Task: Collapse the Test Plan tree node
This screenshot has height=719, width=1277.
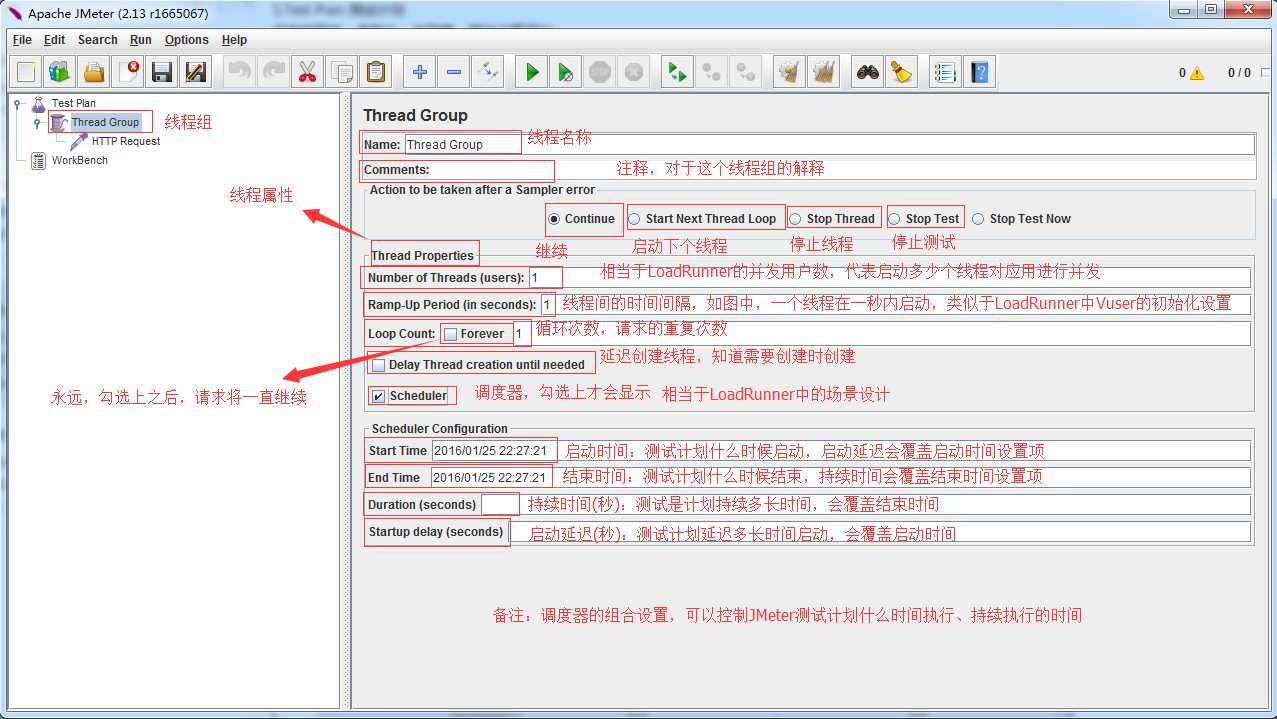Action: 17,103
